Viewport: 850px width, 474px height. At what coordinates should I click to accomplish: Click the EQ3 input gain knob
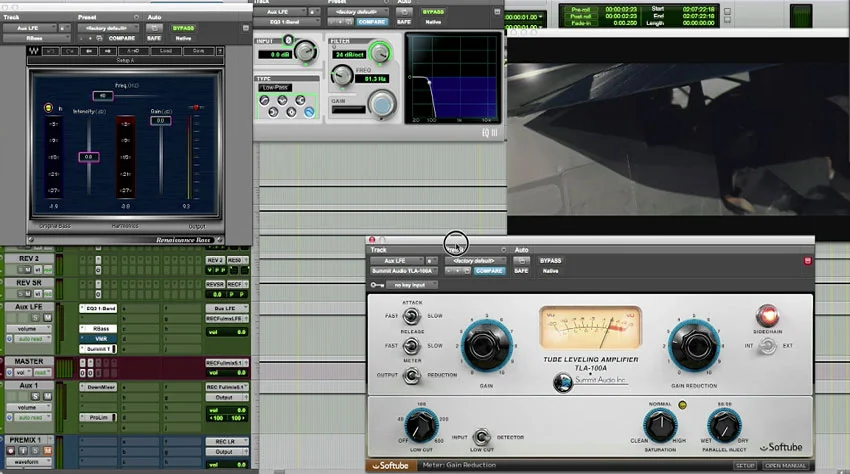click(305, 52)
